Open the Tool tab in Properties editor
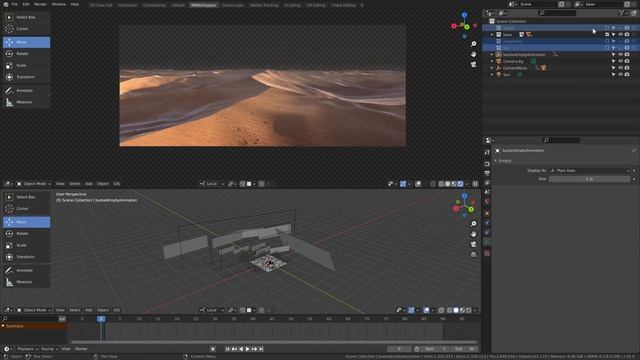This screenshot has width=640, height=360. pyautogui.click(x=487, y=152)
